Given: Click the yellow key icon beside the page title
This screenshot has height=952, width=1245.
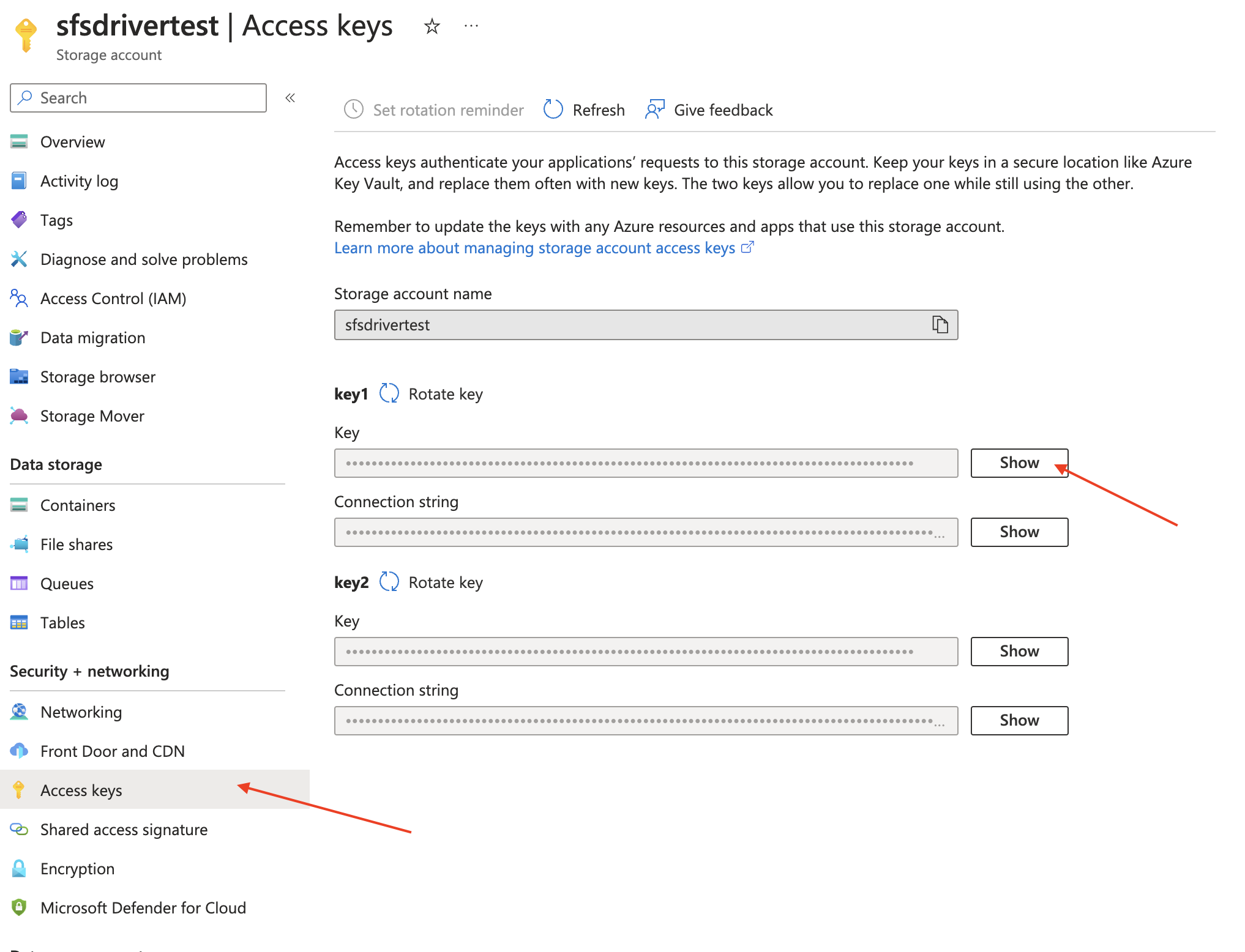Looking at the screenshot, I should [x=26, y=35].
